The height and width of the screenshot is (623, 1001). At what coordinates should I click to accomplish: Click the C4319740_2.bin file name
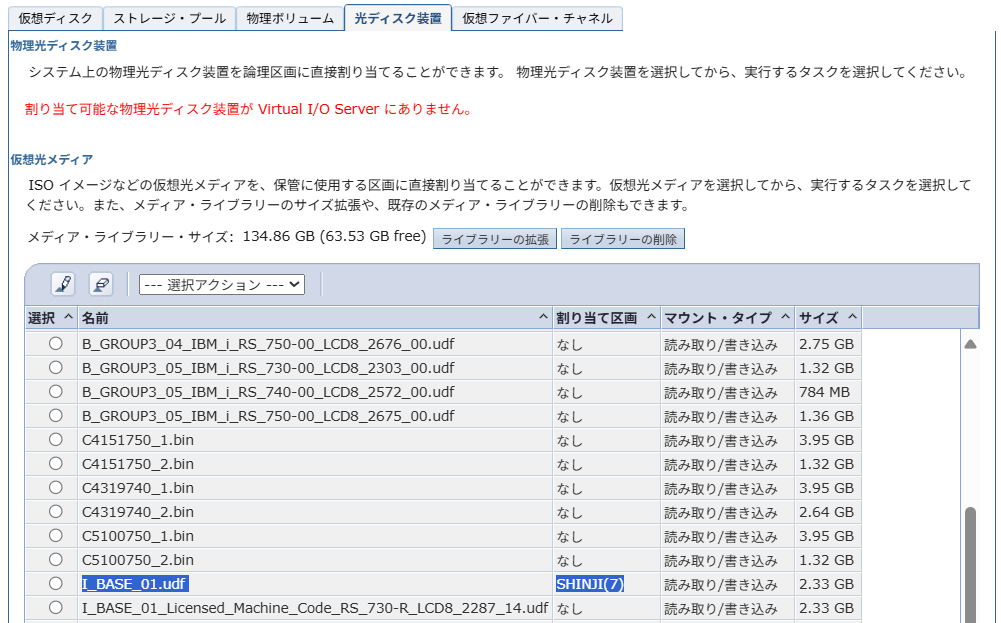(x=138, y=512)
